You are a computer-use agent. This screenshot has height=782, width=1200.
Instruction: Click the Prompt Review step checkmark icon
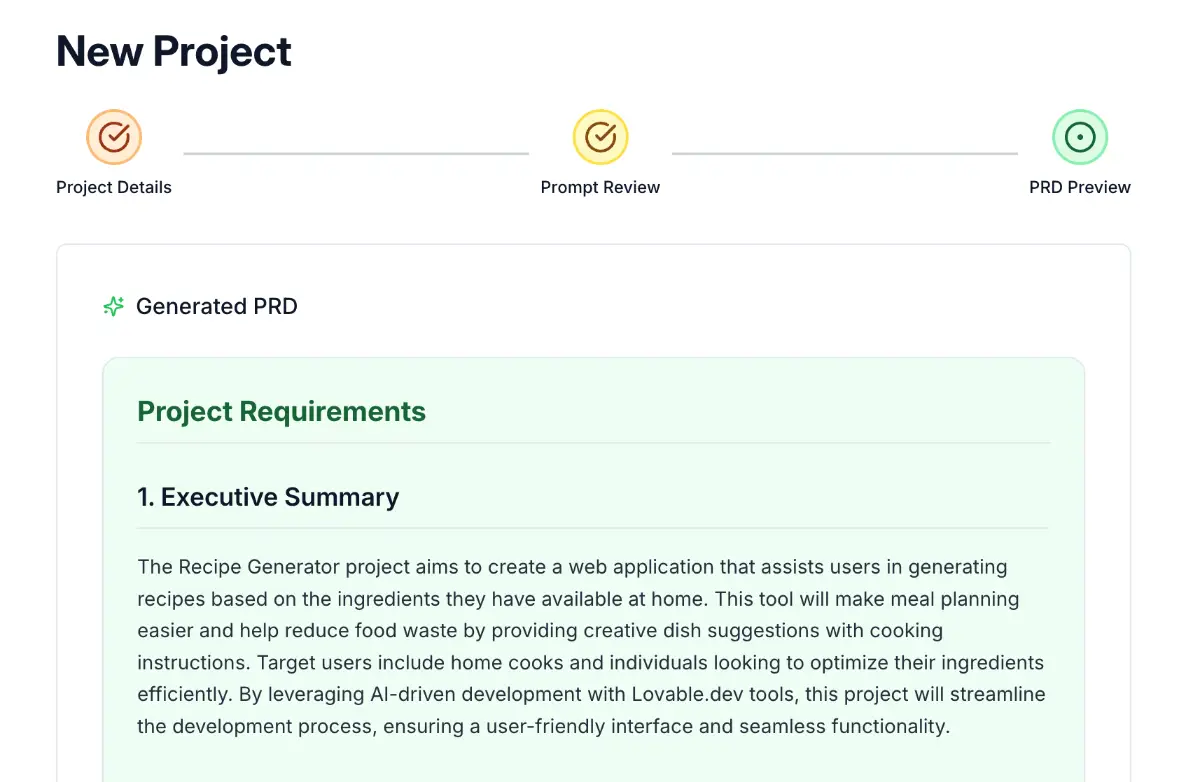click(x=600, y=137)
